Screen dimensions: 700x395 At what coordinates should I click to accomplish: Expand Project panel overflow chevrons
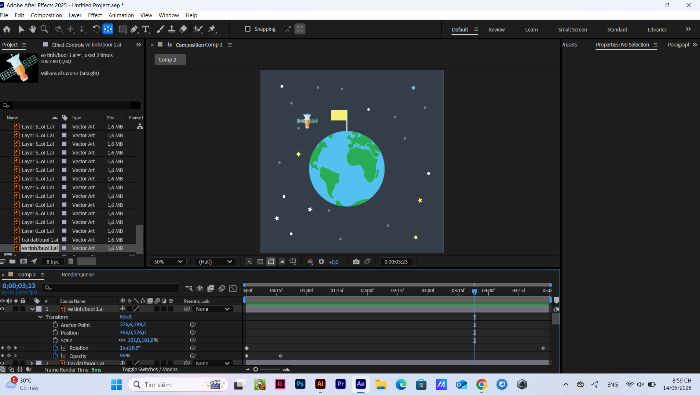coord(138,45)
